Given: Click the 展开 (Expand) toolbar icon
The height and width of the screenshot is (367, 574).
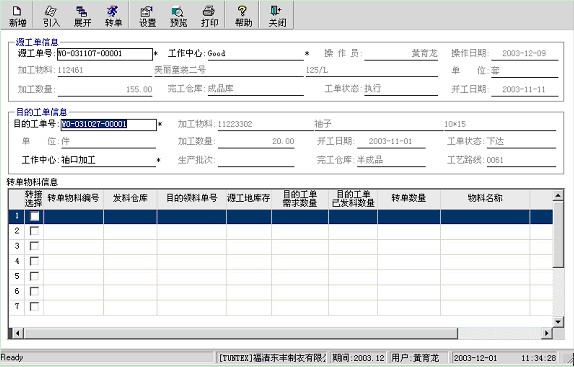Looking at the screenshot, I should (82, 16).
